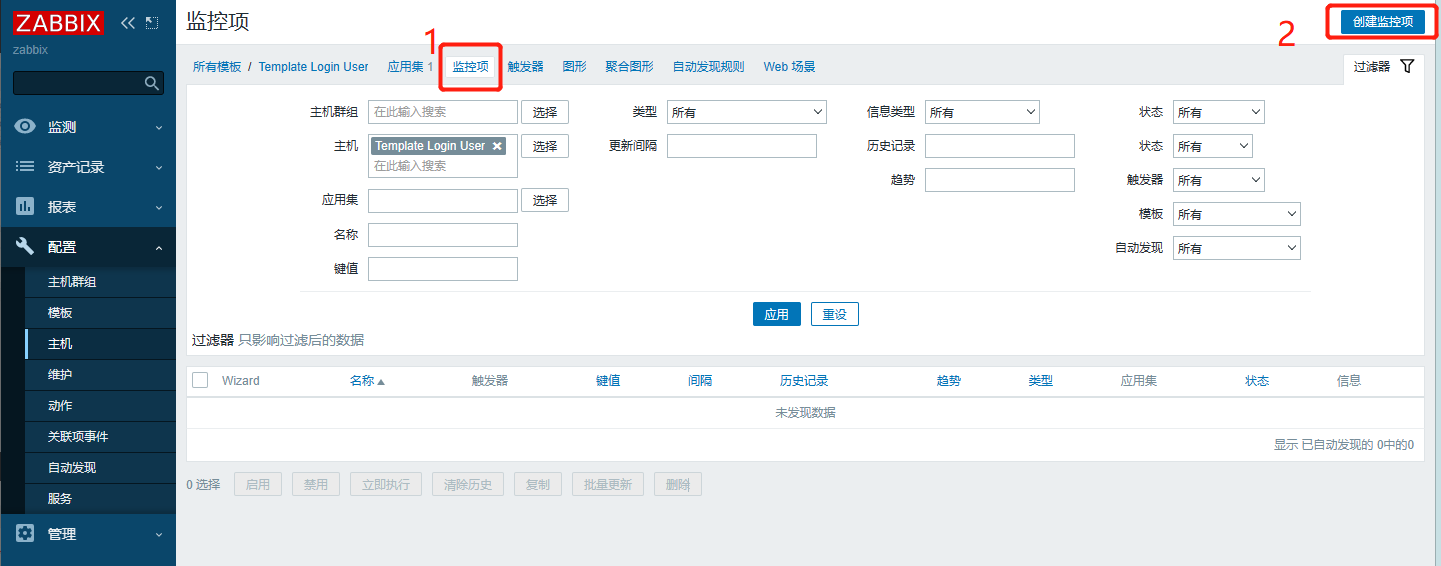The height and width of the screenshot is (566, 1441).
Task: Collapse the sidebar using double-chevron icon
Action: pos(128,22)
